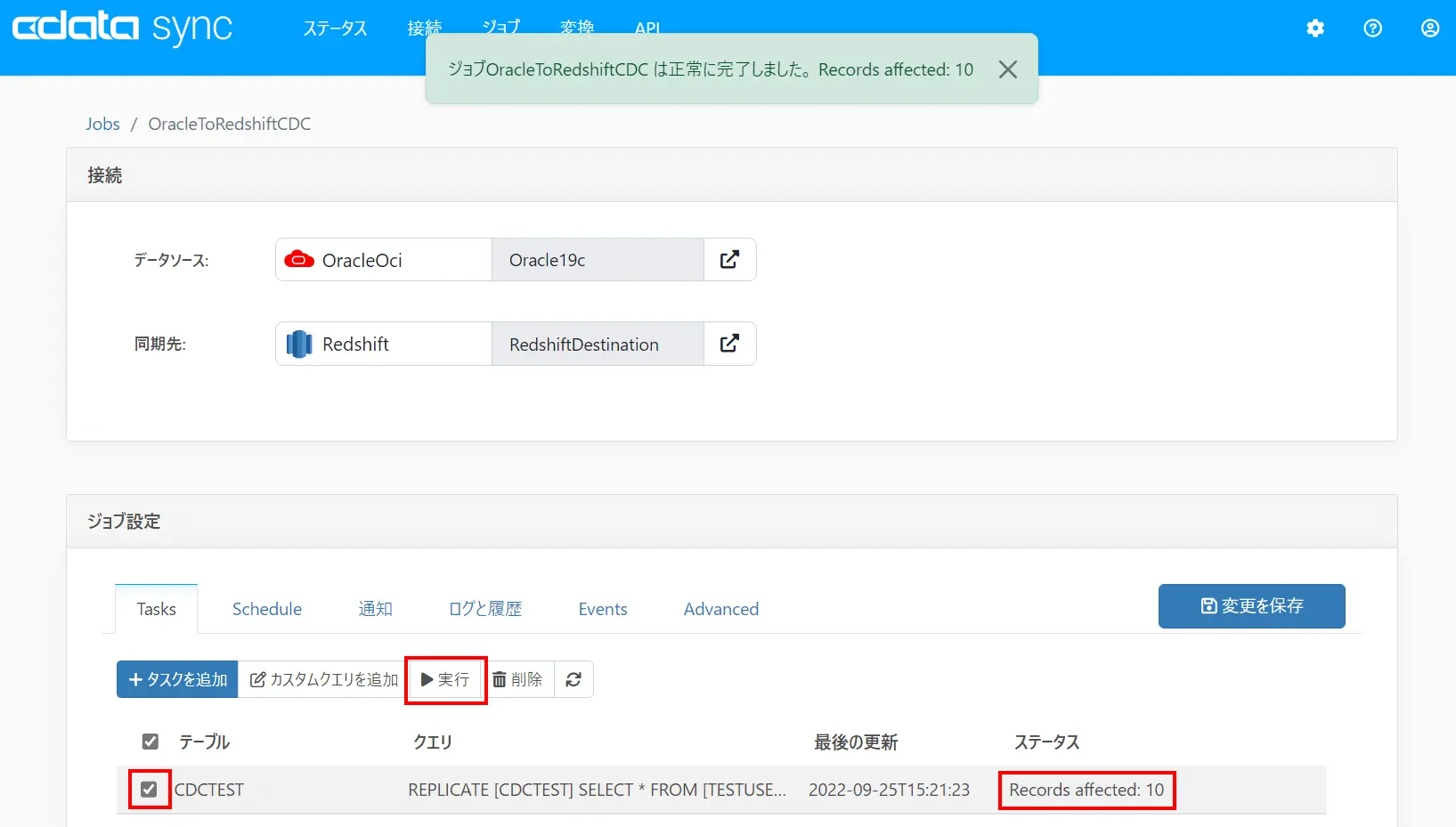Open ステータス in the top navigation
The image size is (1456, 827).
[x=335, y=28]
